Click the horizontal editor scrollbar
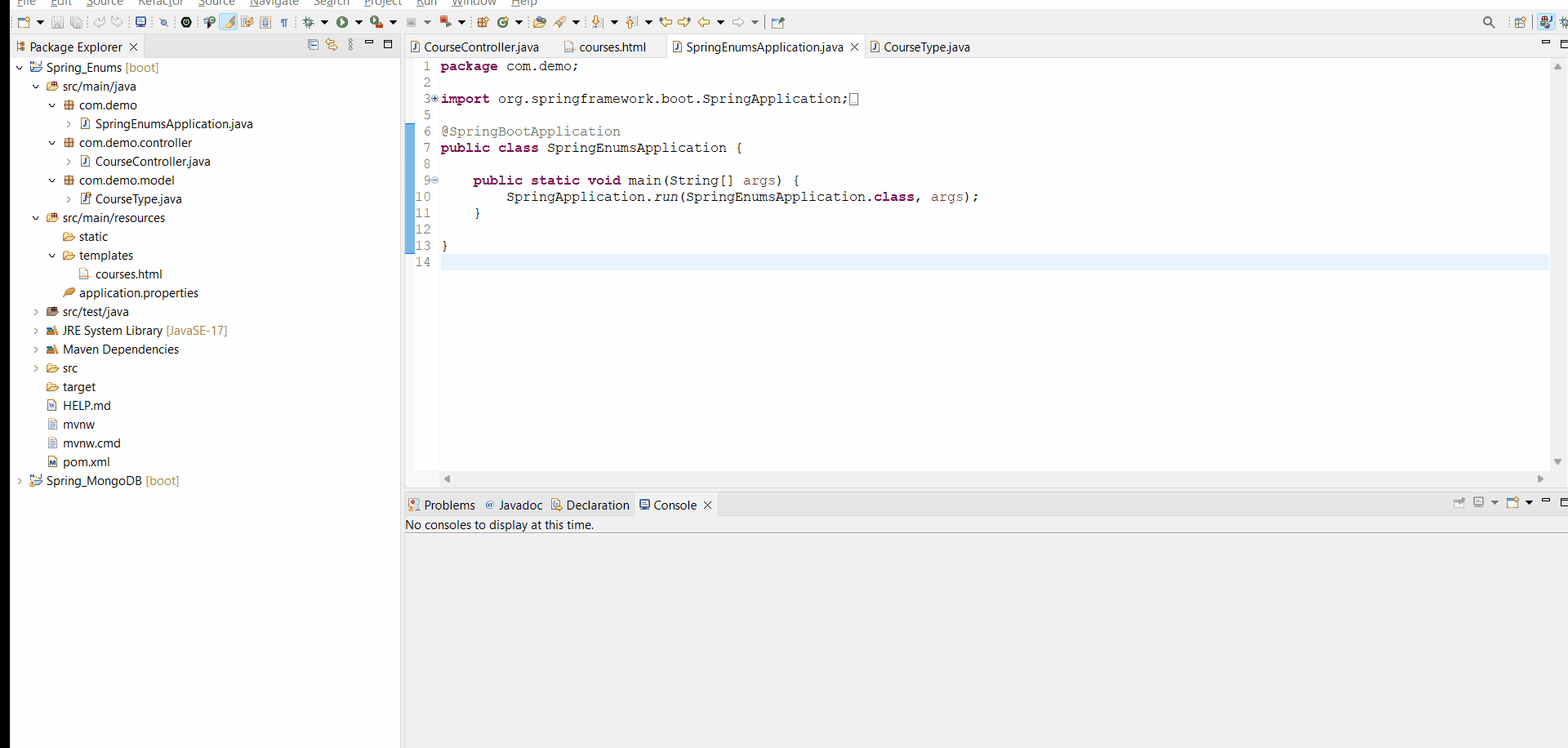 (x=980, y=479)
